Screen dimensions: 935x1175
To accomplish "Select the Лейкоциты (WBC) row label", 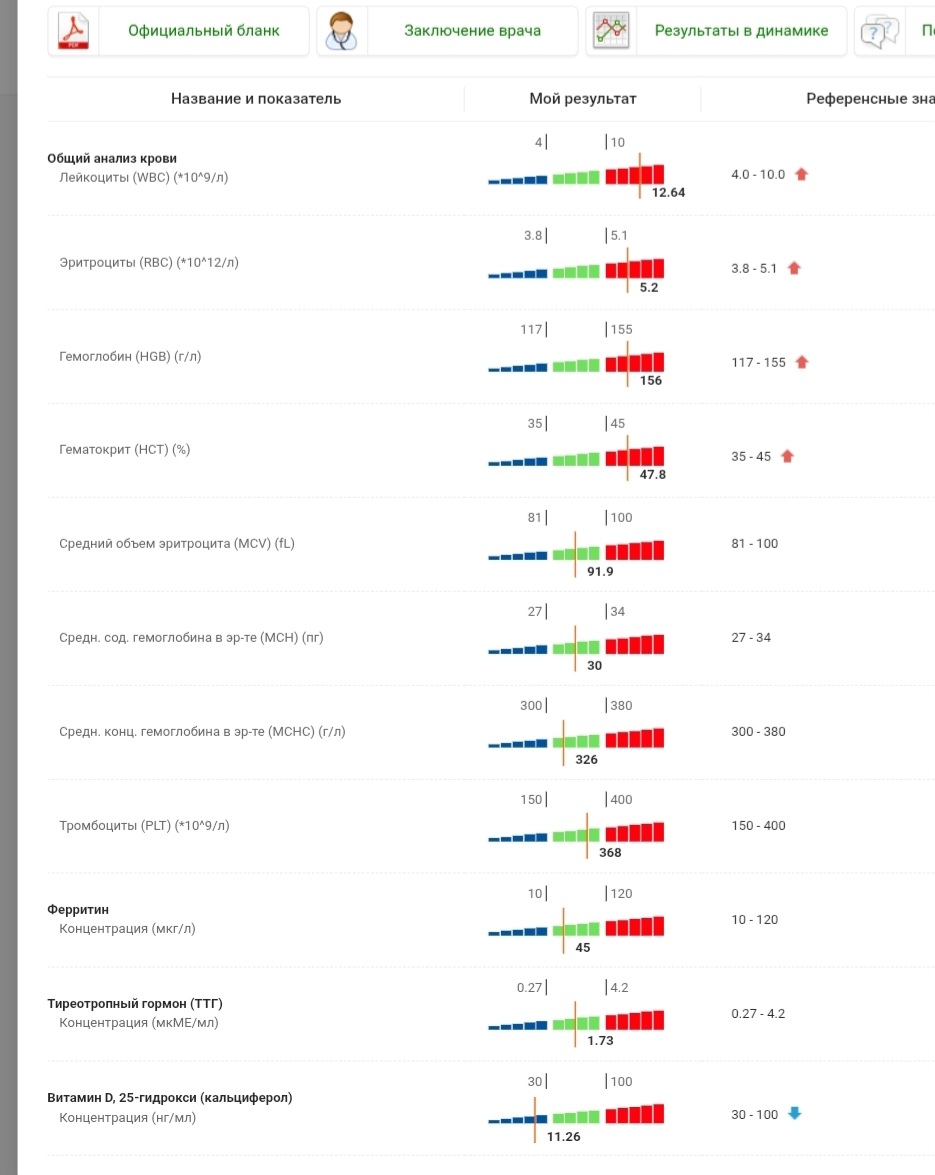I will pyautogui.click(x=151, y=177).
